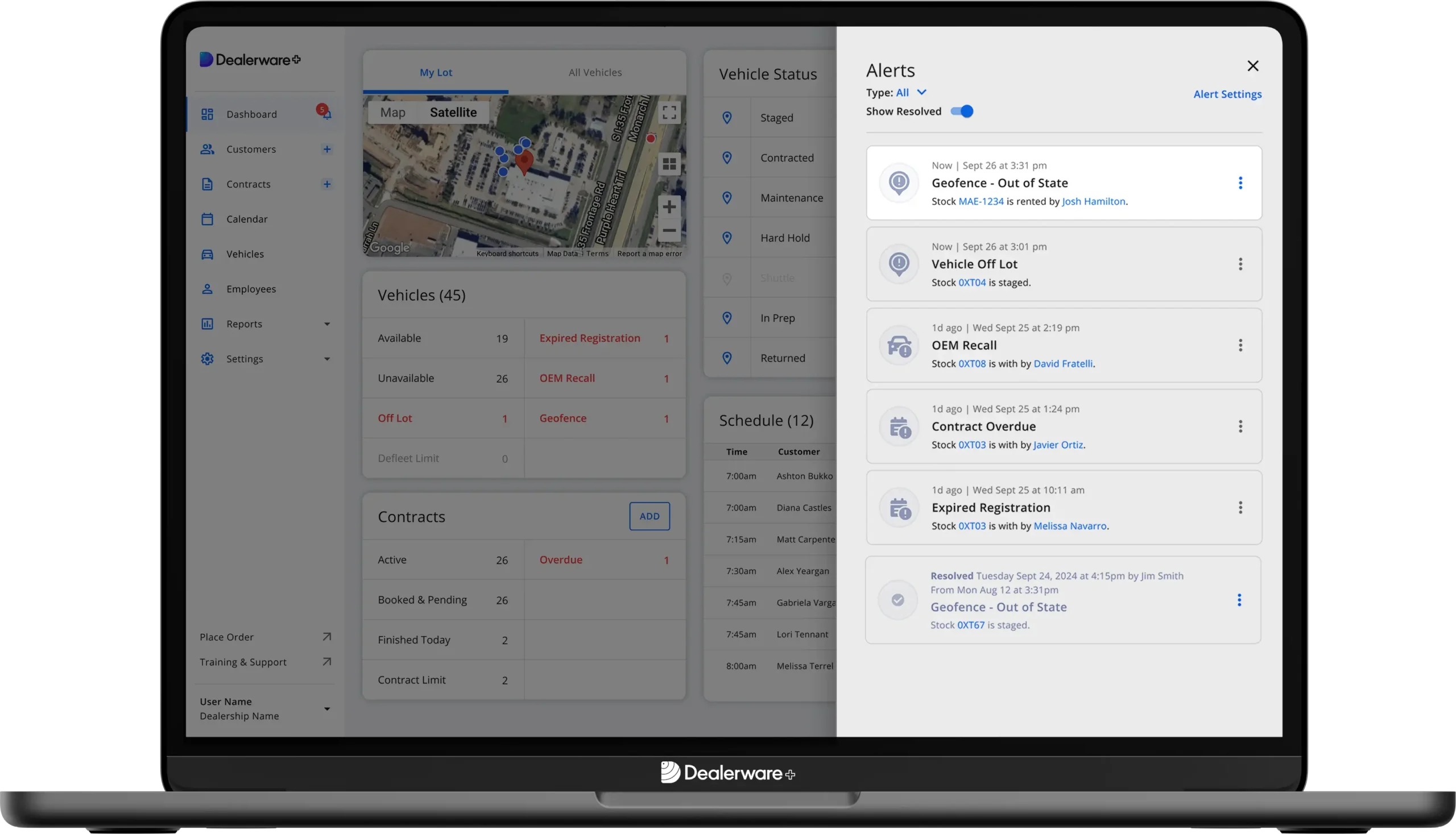Open options menu for Vehicle Off Lot alert

[x=1240, y=264]
